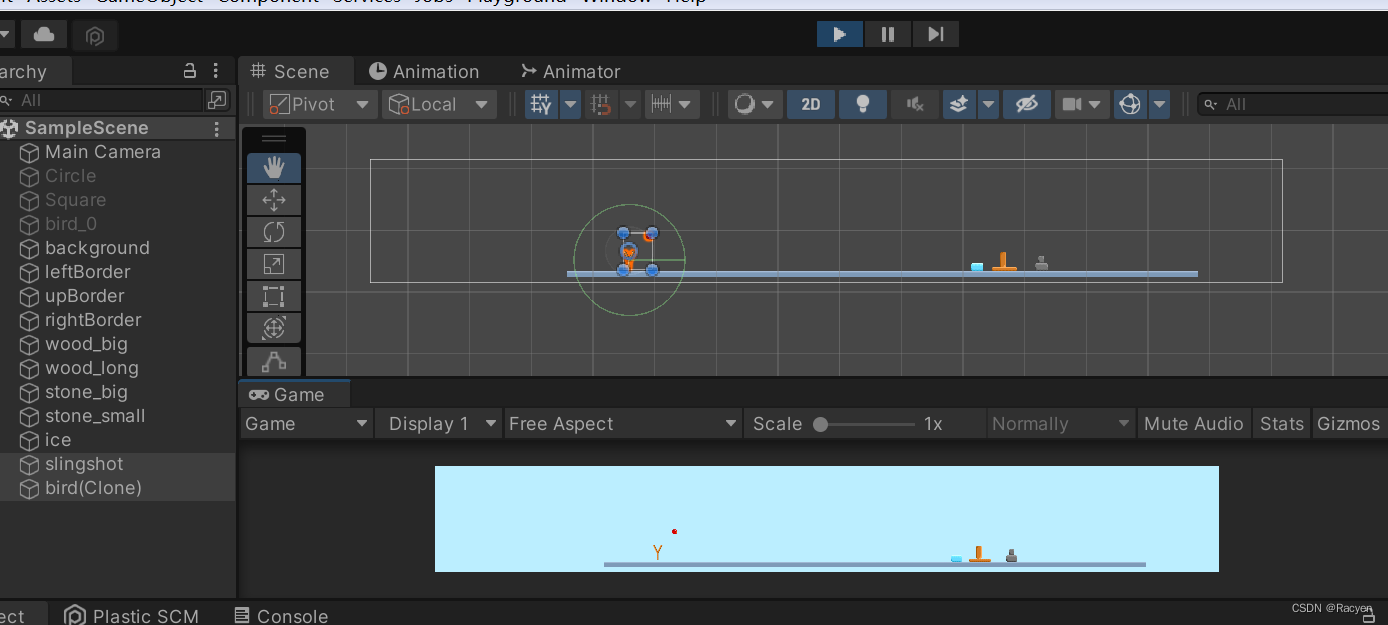Select the Hand tool in the Scene toolbar
This screenshot has width=1388, height=625.
[273, 168]
